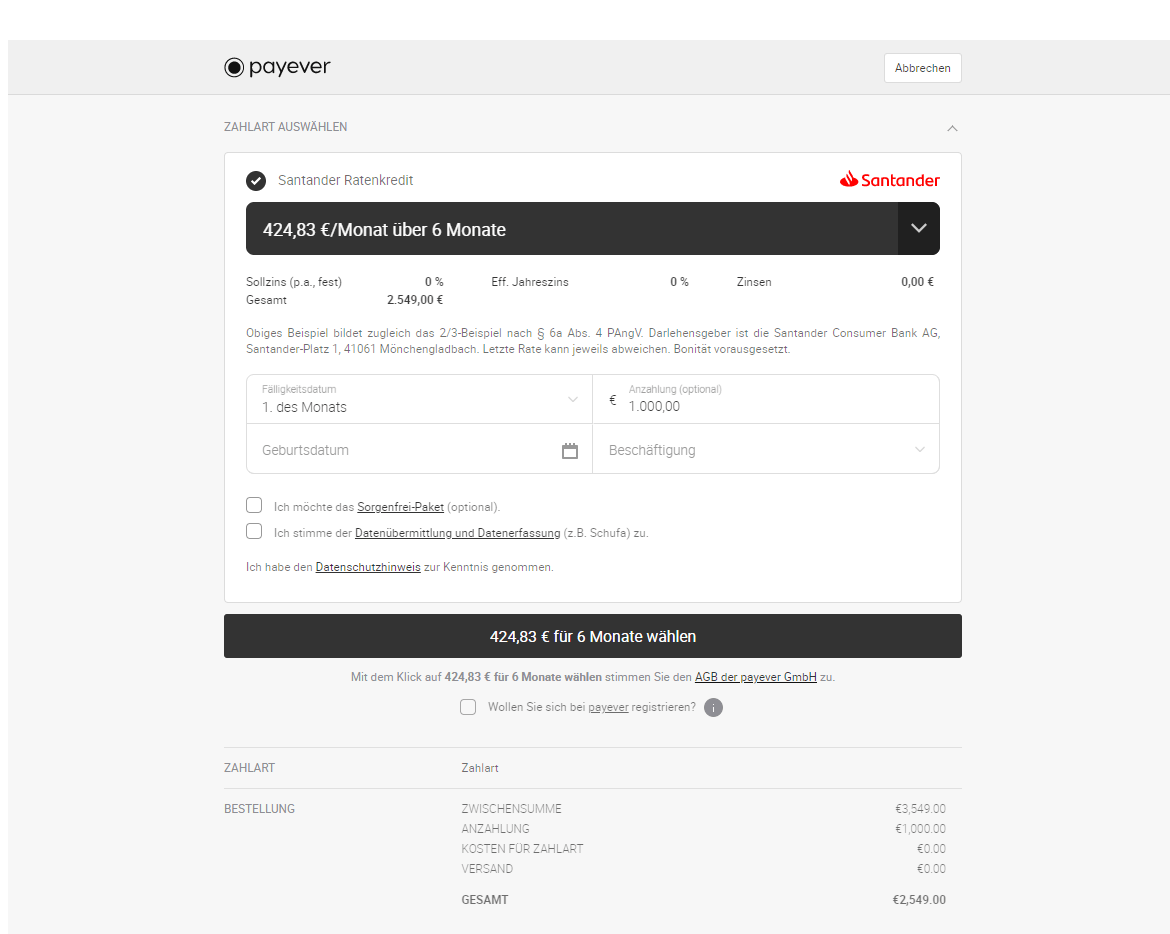Tick the payever registration checkbox
This screenshot has width=1170, height=934.
coord(468,707)
